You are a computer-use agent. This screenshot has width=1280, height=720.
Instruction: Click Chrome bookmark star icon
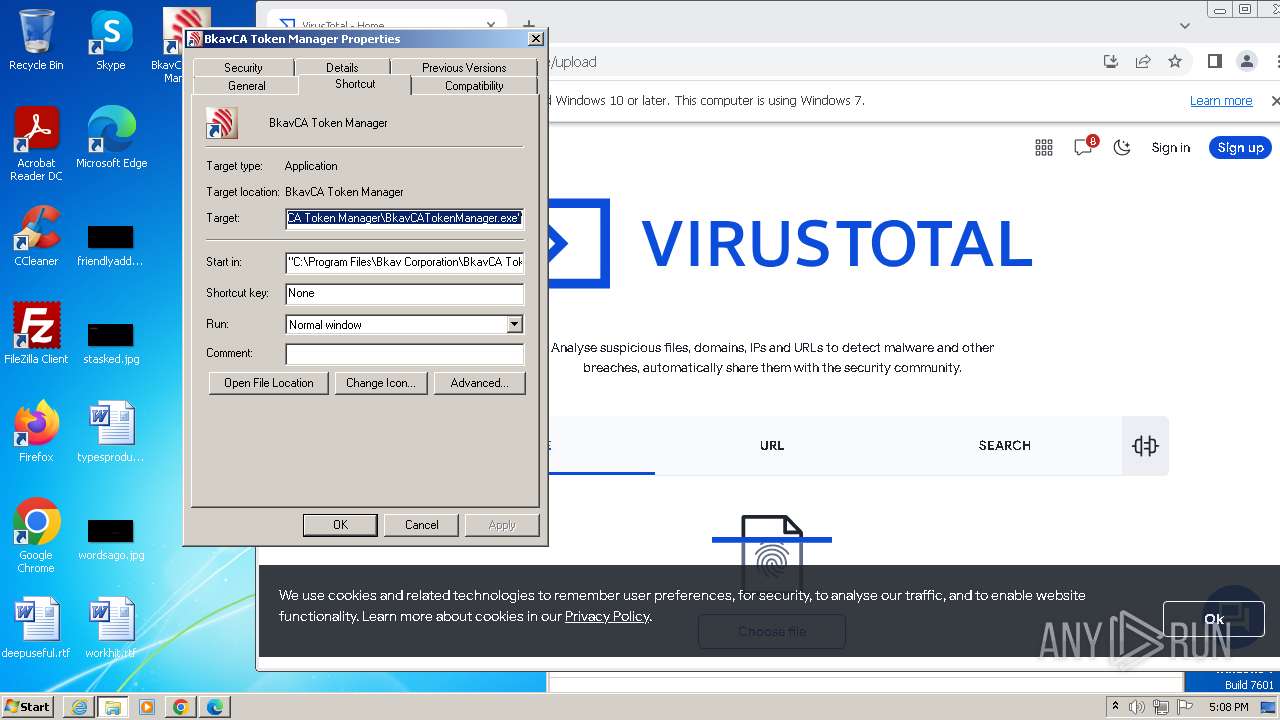(1175, 61)
